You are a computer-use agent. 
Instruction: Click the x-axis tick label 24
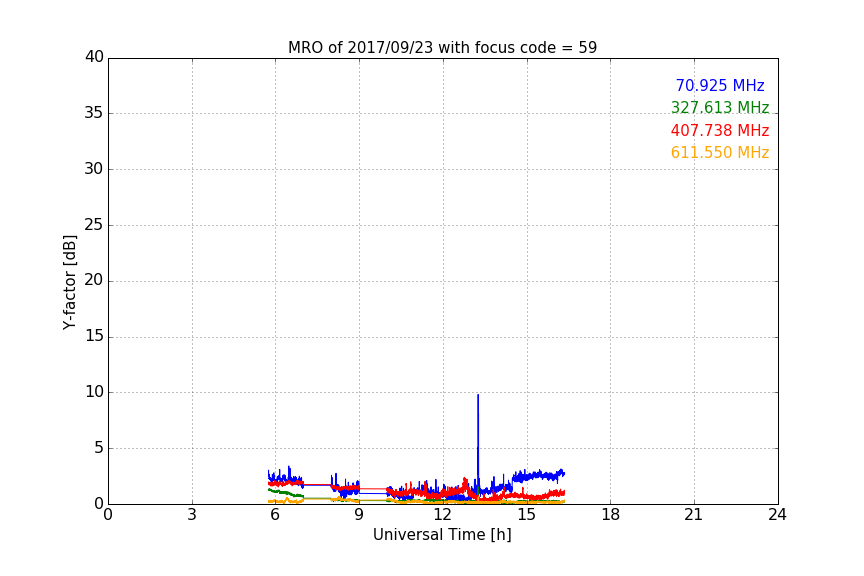[778, 515]
